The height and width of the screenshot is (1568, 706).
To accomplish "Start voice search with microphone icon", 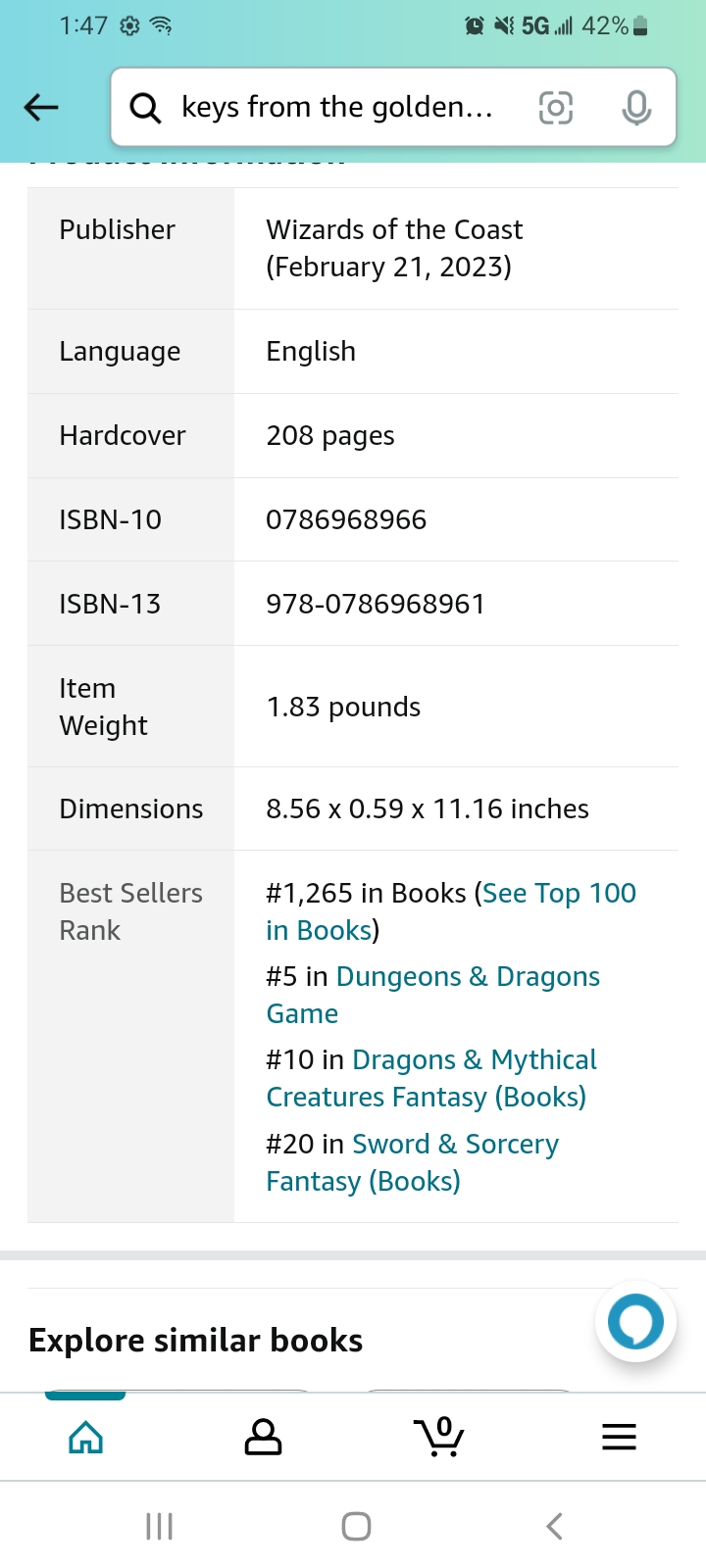I will (636, 108).
